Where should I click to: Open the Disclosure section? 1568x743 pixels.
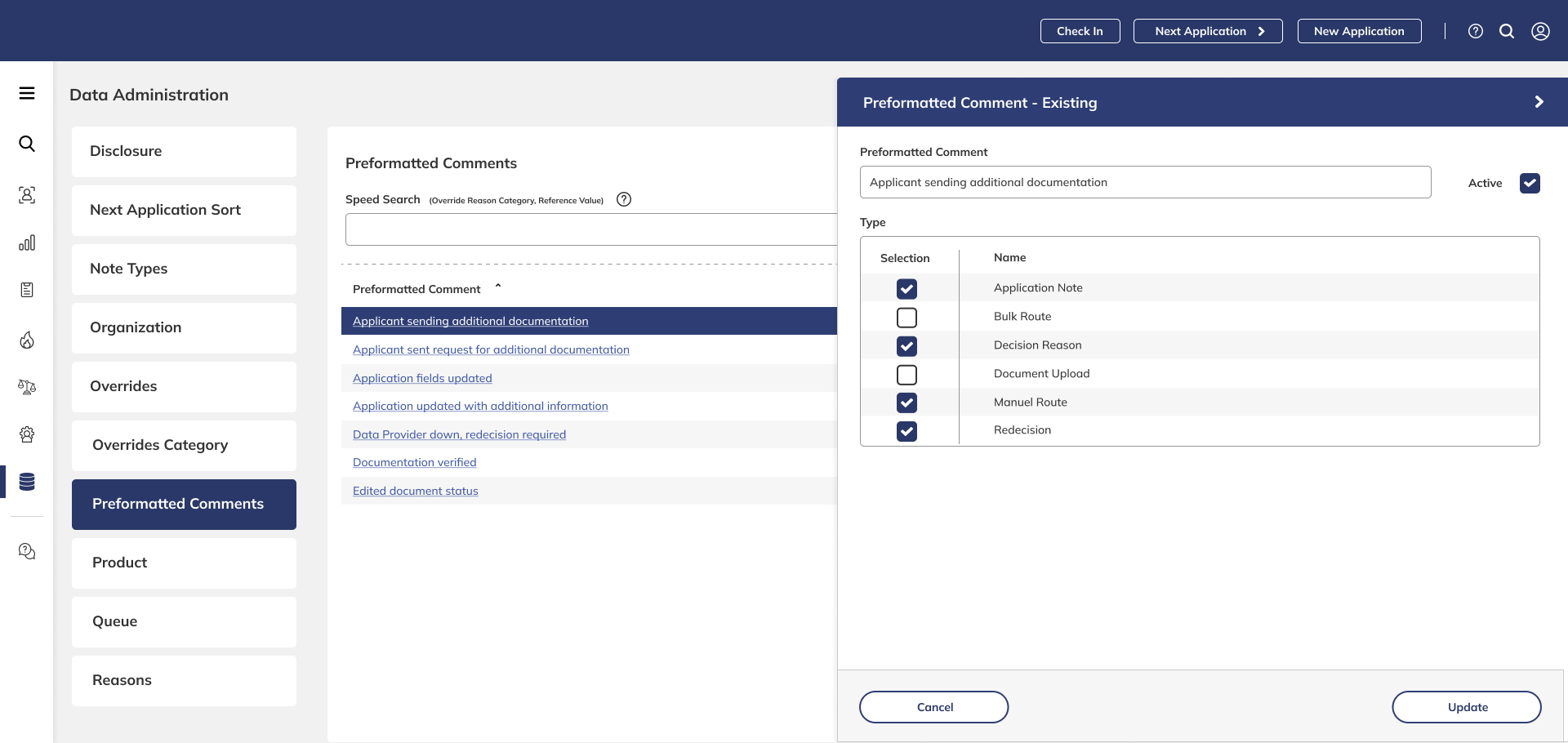coord(184,151)
